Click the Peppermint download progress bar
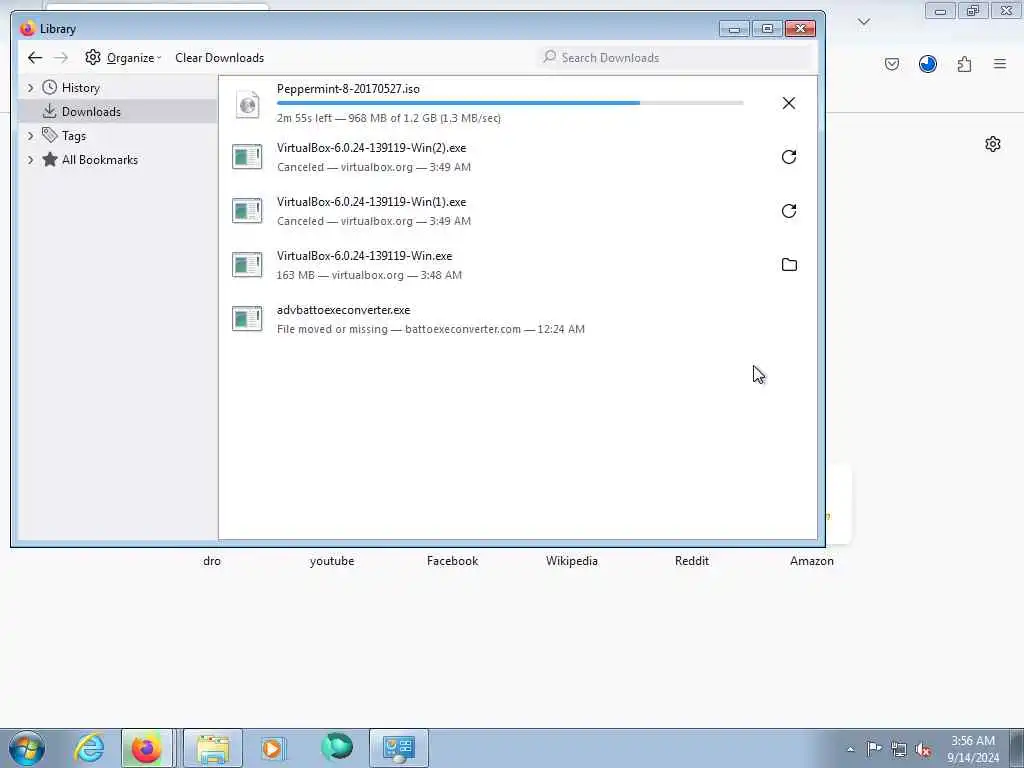The height and width of the screenshot is (768, 1024). [510, 103]
